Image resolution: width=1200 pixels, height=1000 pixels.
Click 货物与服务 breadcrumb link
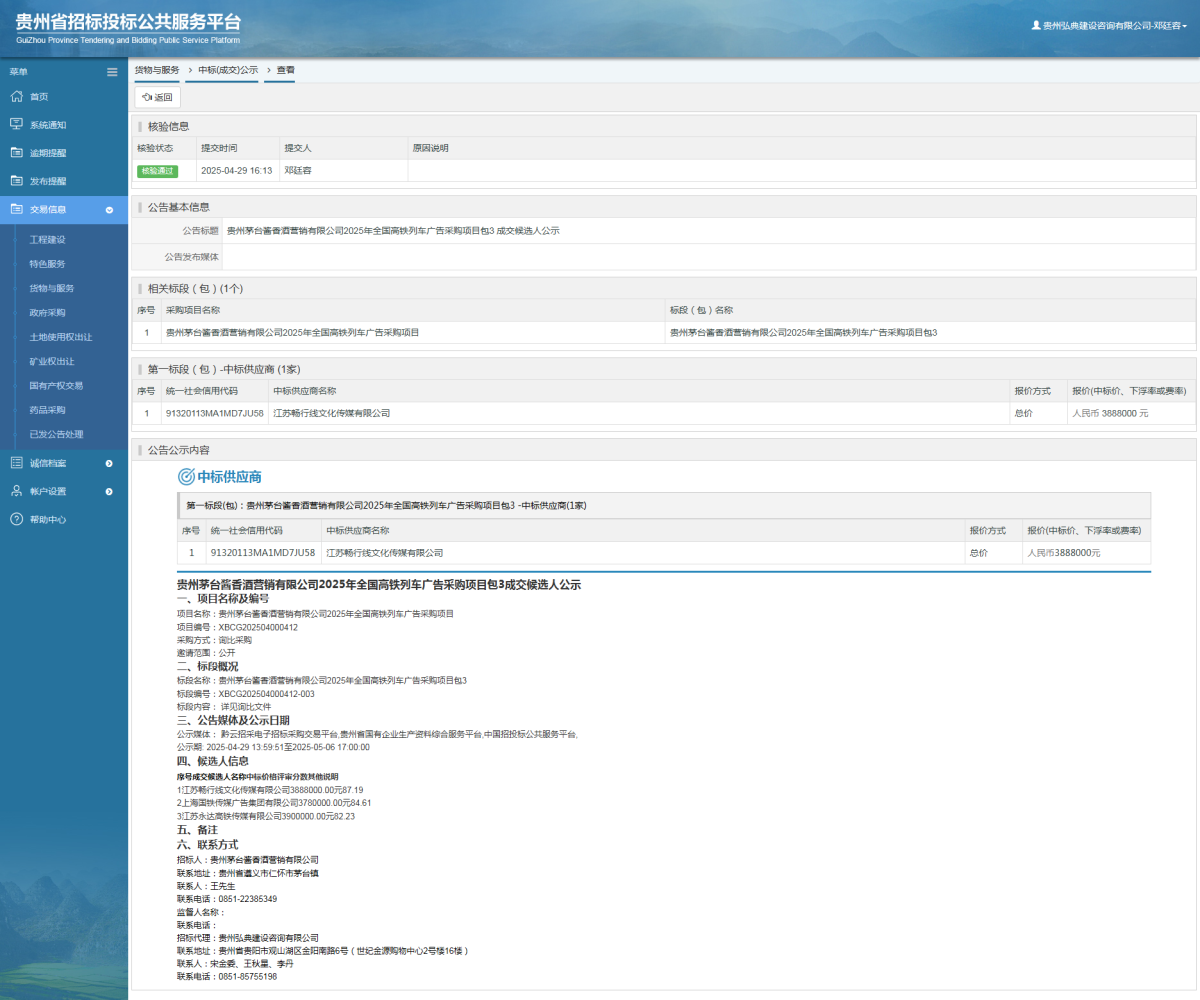pyautogui.click(x=157, y=70)
